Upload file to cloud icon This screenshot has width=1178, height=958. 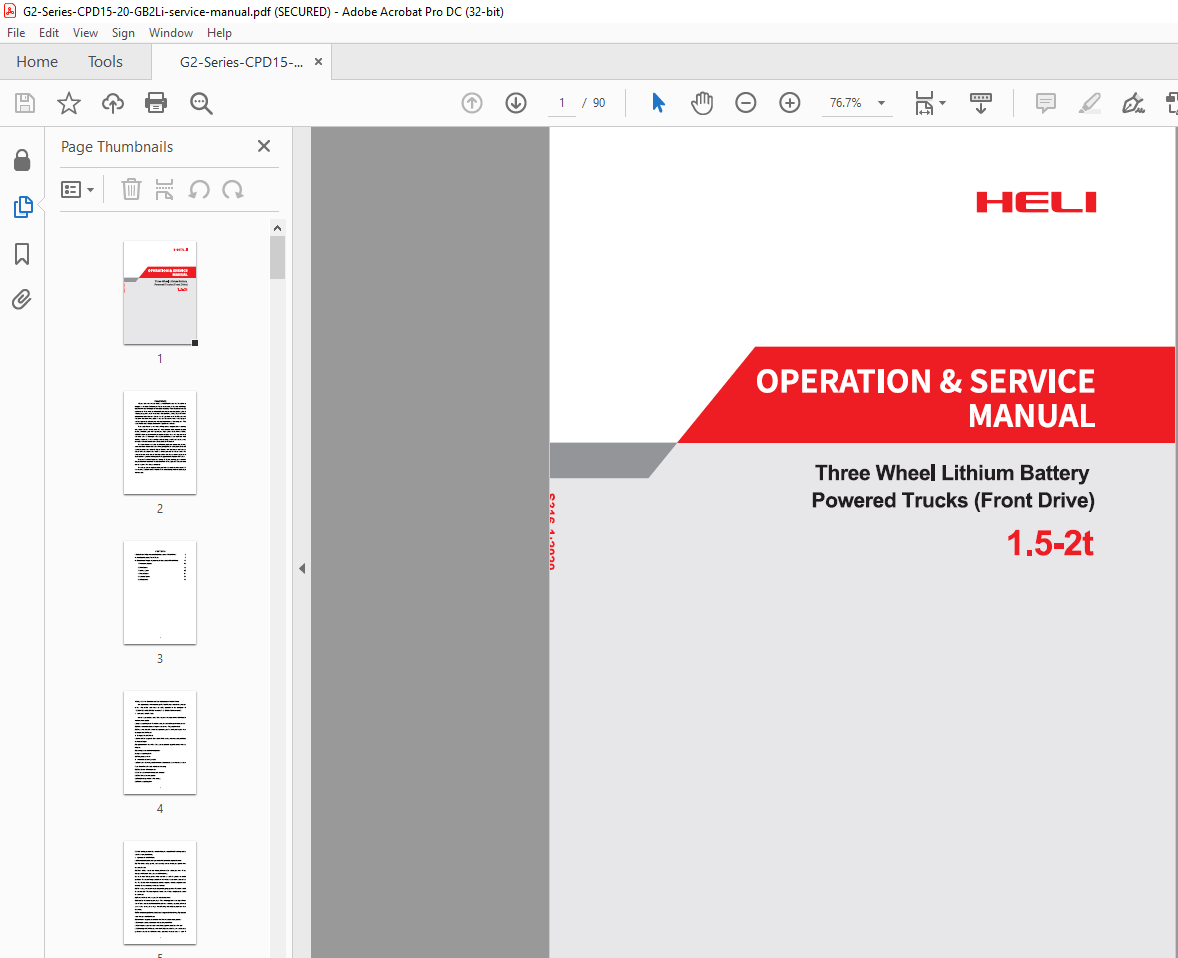point(113,103)
